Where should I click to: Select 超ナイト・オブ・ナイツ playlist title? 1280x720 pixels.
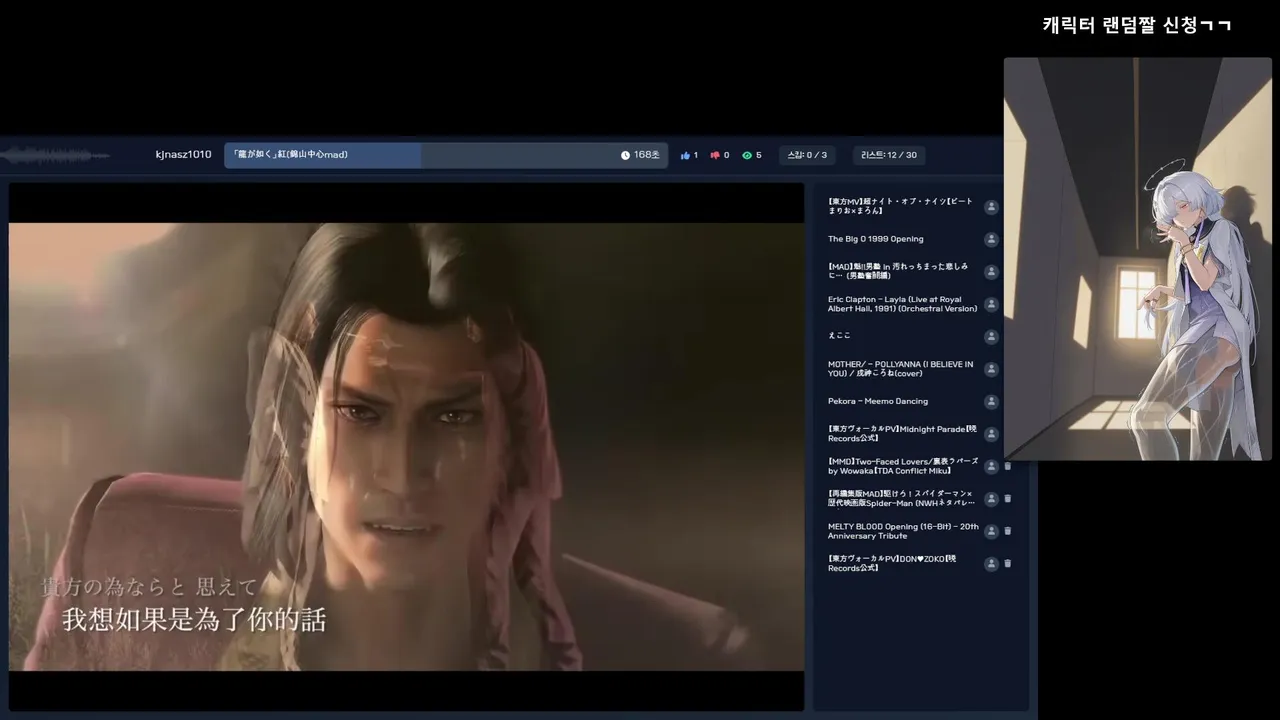(900, 206)
